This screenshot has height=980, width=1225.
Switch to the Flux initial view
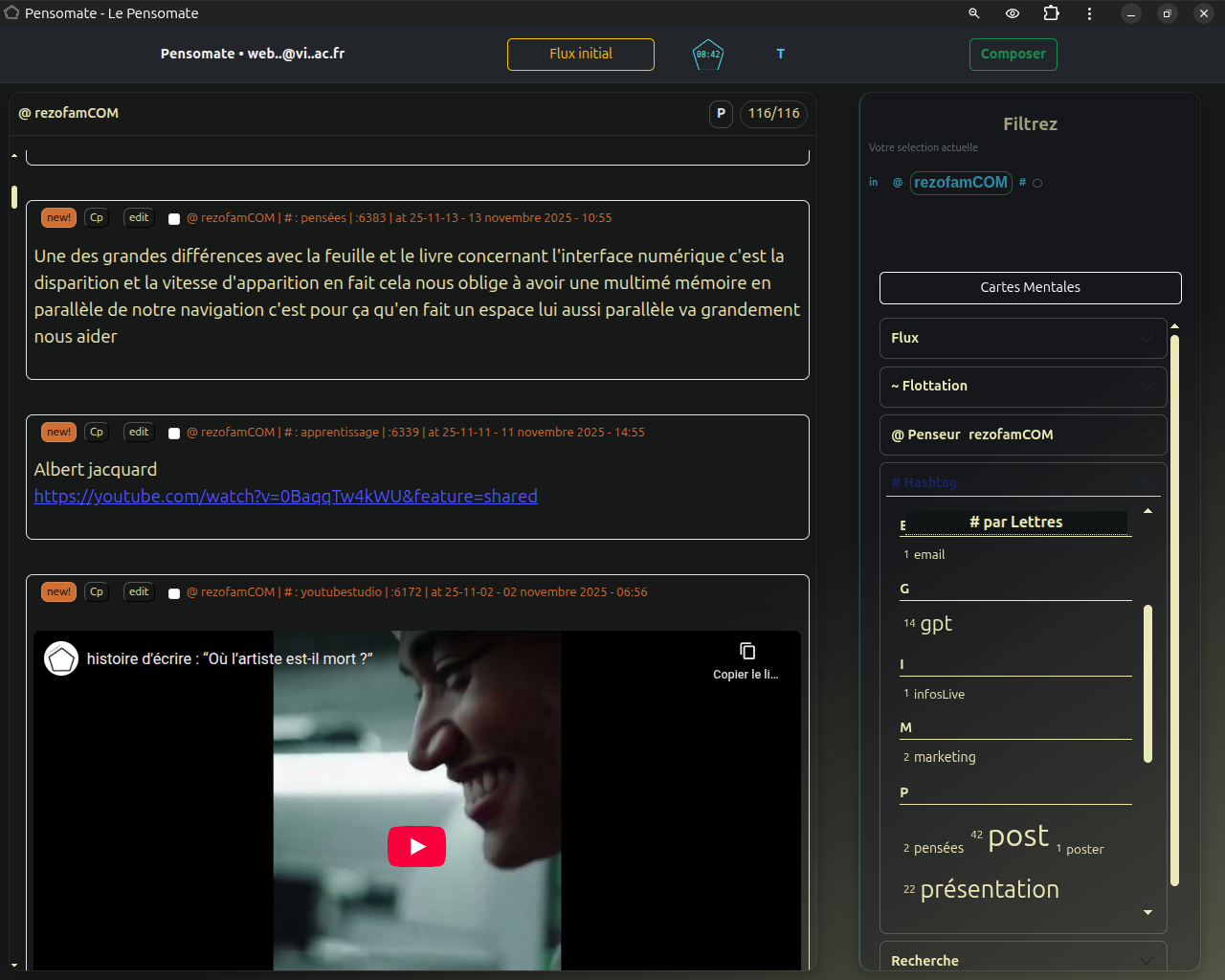pos(581,55)
